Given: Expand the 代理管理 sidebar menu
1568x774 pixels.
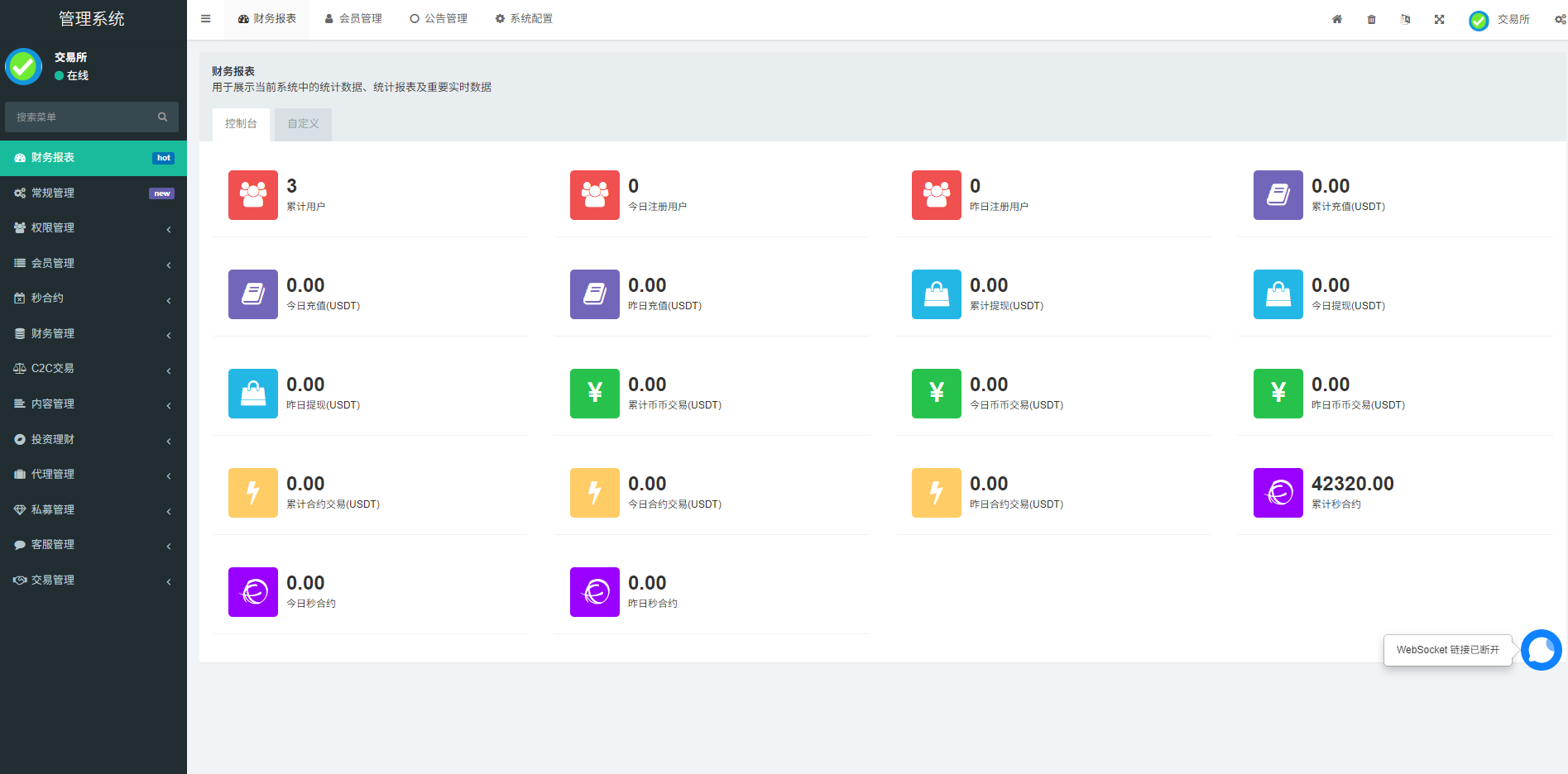Looking at the screenshot, I should pos(94,474).
